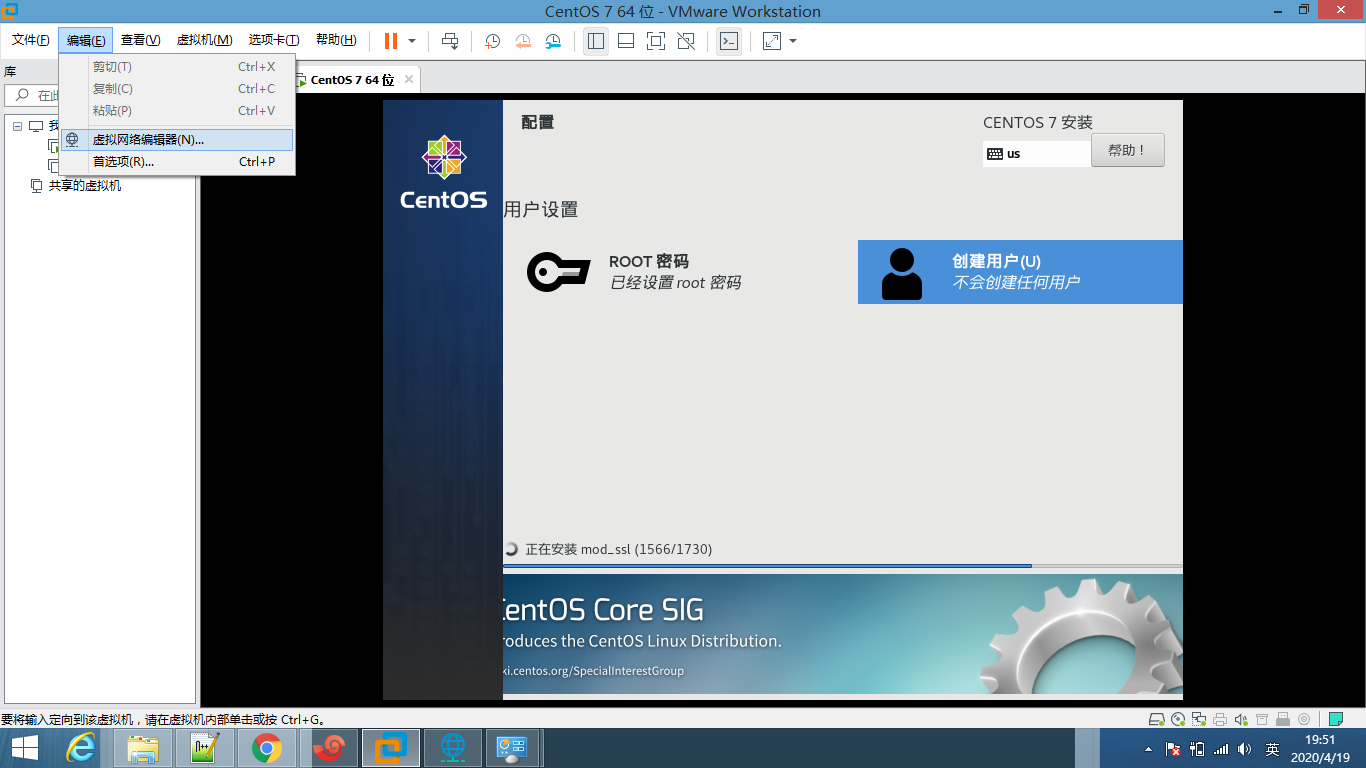Click the 复制(C) menu entry

tap(177, 89)
